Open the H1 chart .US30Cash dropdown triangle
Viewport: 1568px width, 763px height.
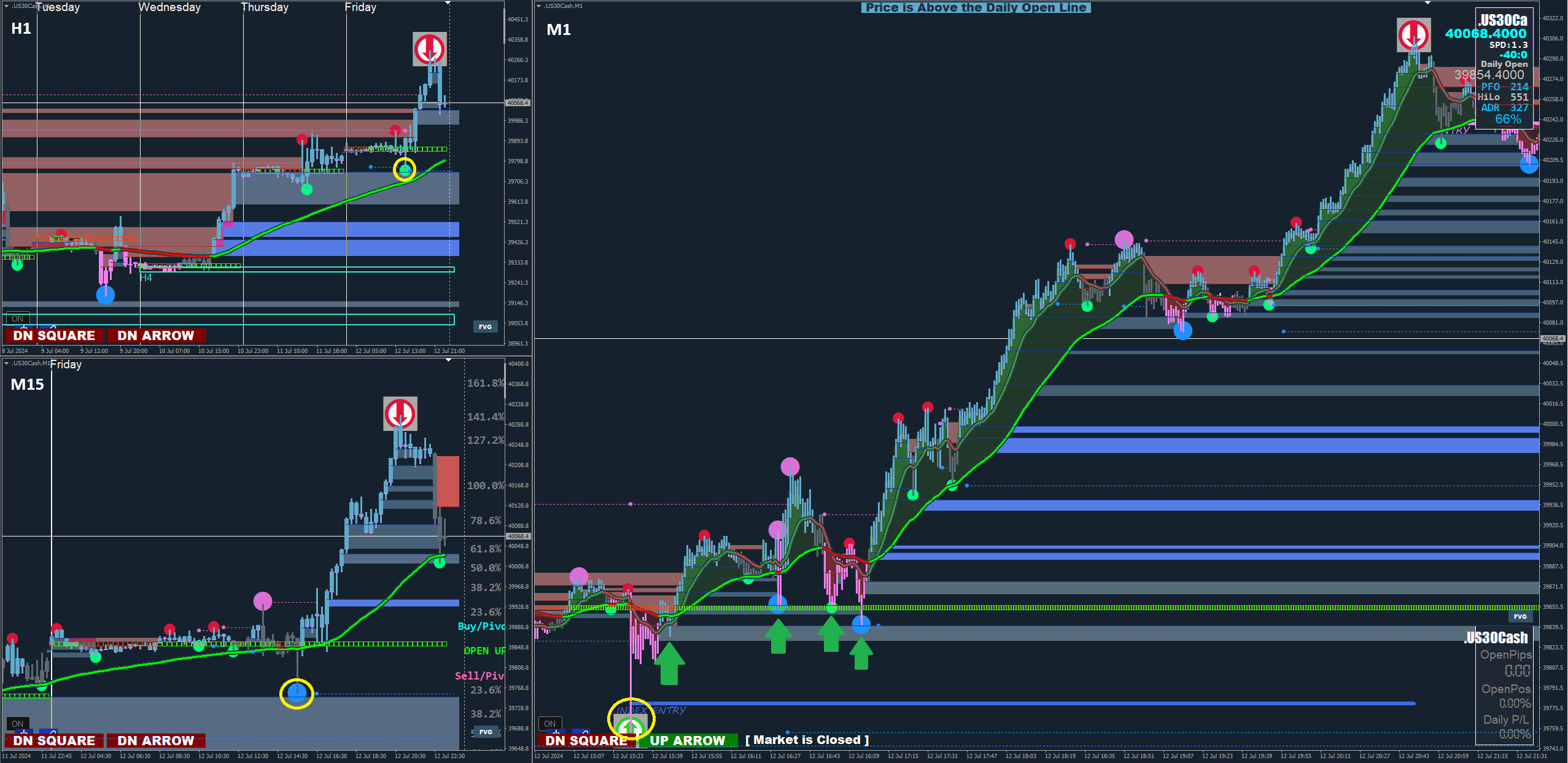coord(6,6)
